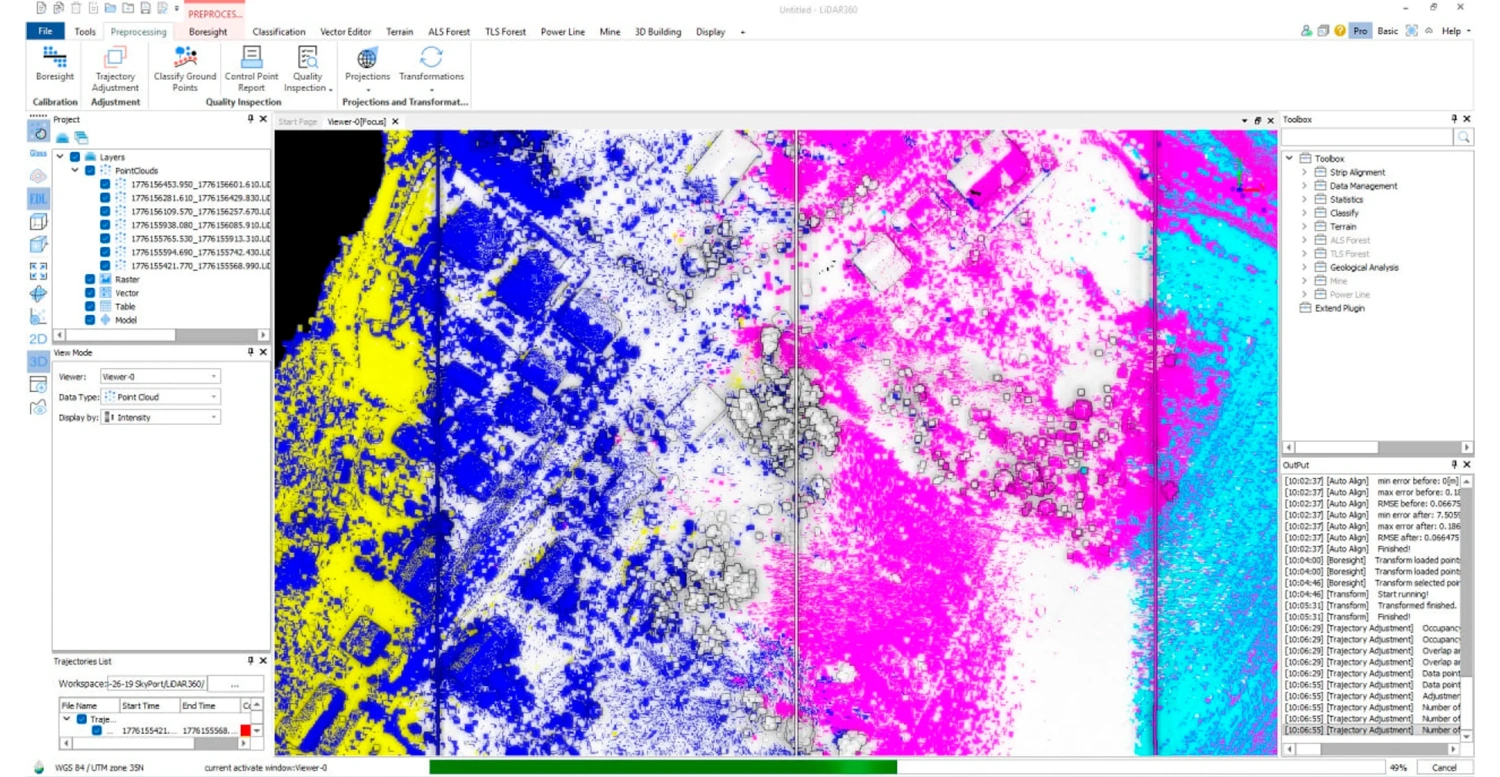Viewport: 1500px width, 777px height.
Task: Open the Display by Intensity dropdown
Action: point(160,417)
